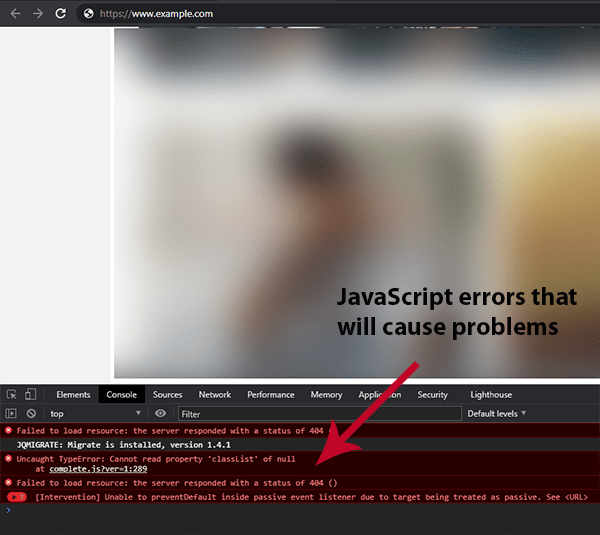Click the error icon beside Uncaught TypeError

click(8, 458)
